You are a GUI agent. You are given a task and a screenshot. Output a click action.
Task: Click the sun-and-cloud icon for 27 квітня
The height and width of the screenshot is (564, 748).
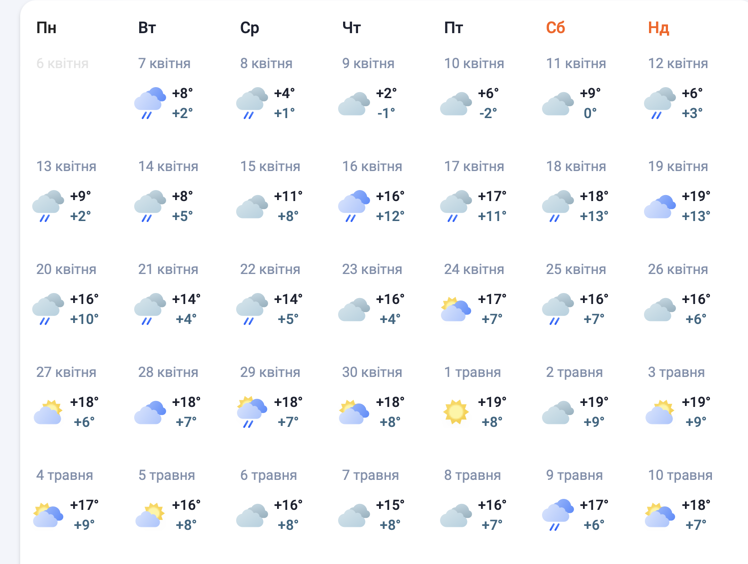point(48,412)
